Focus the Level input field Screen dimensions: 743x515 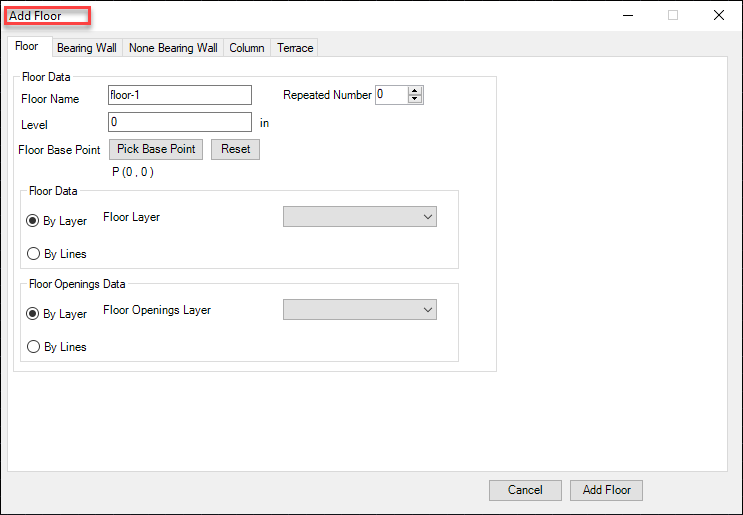180,122
